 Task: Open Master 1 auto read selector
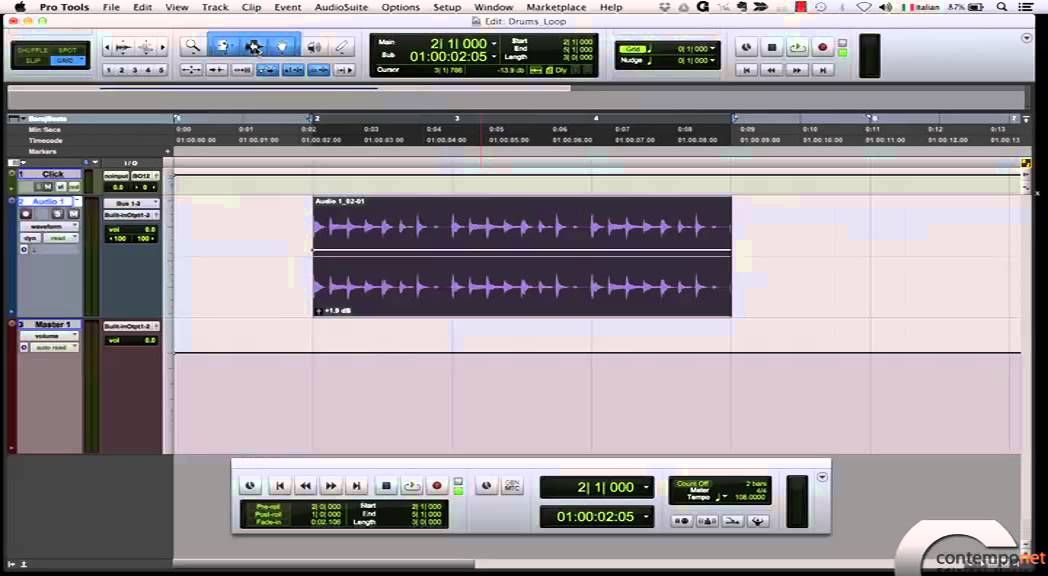pyautogui.click(x=54, y=347)
